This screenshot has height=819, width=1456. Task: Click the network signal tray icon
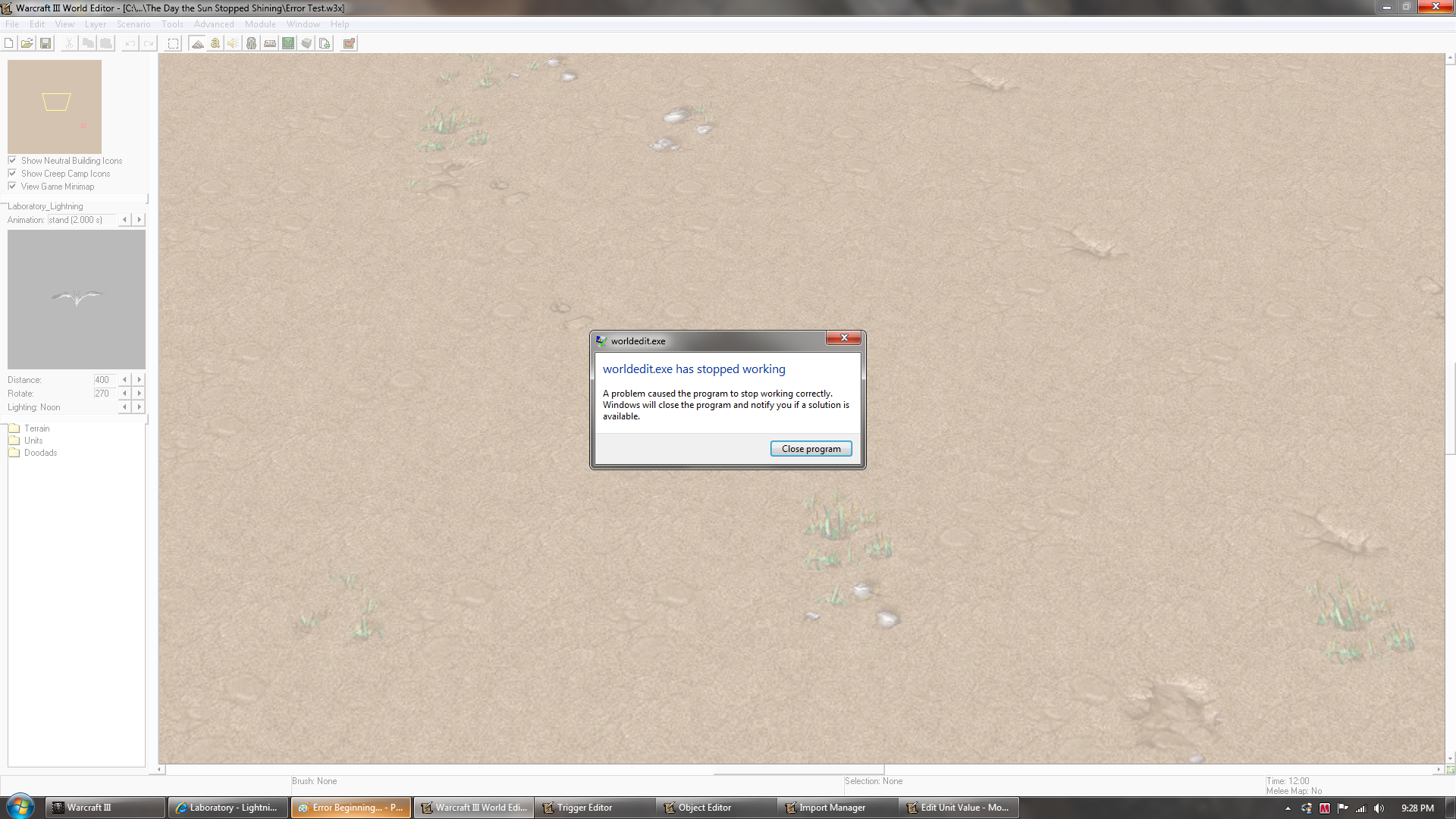click(1360, 808)
